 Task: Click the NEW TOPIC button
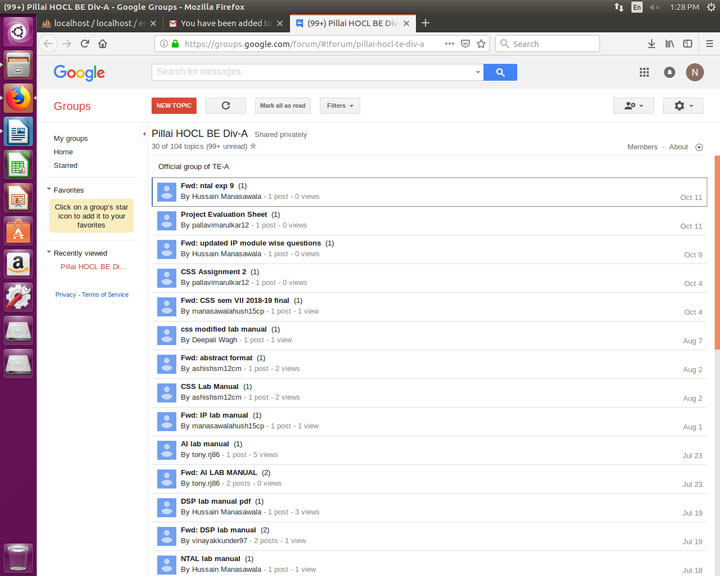174,105
